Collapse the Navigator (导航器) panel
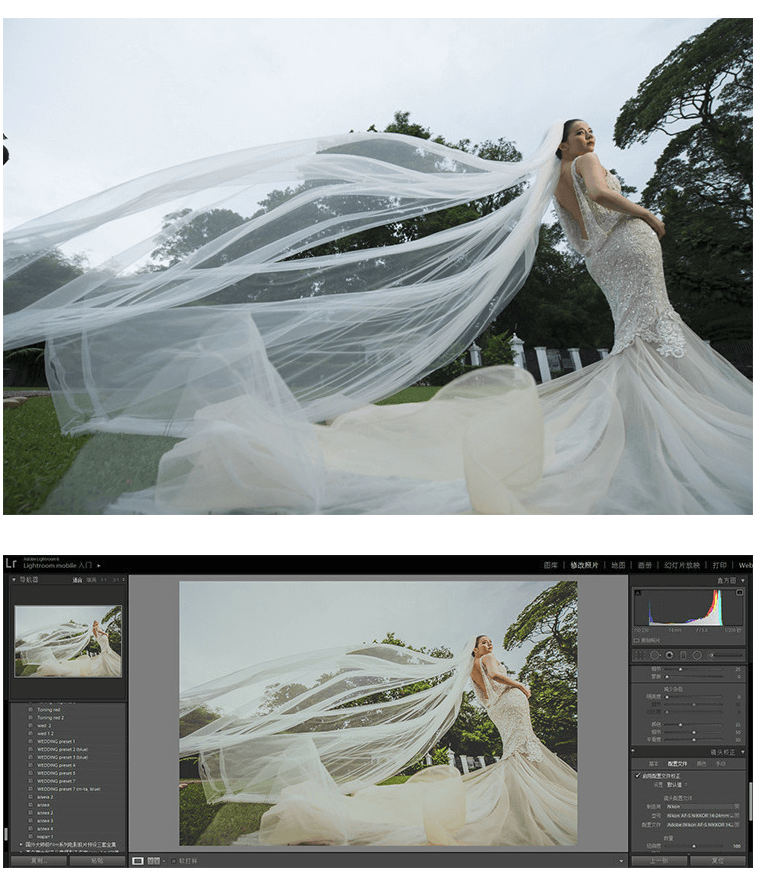 (x=14, y=580)
